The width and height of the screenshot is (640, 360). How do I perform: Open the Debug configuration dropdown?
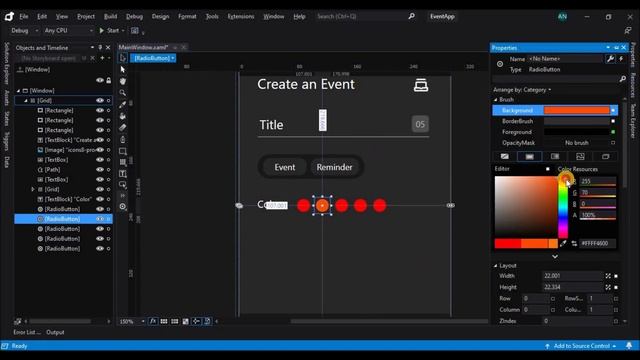24,31
